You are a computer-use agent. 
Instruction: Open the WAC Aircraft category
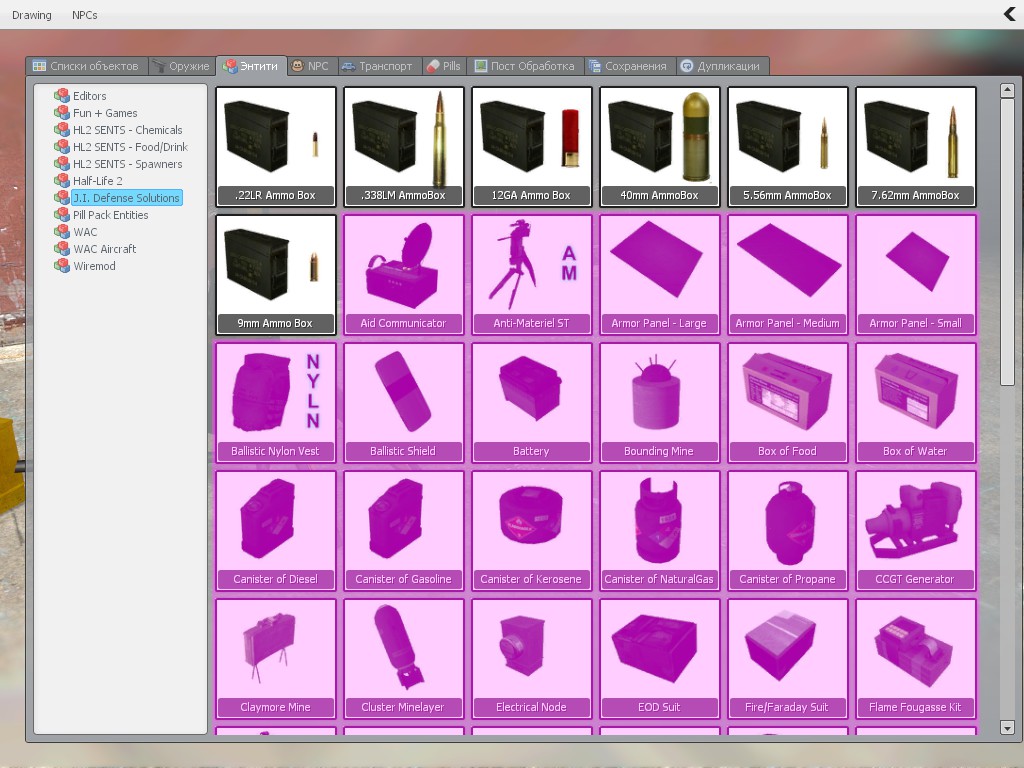(95, 249)
